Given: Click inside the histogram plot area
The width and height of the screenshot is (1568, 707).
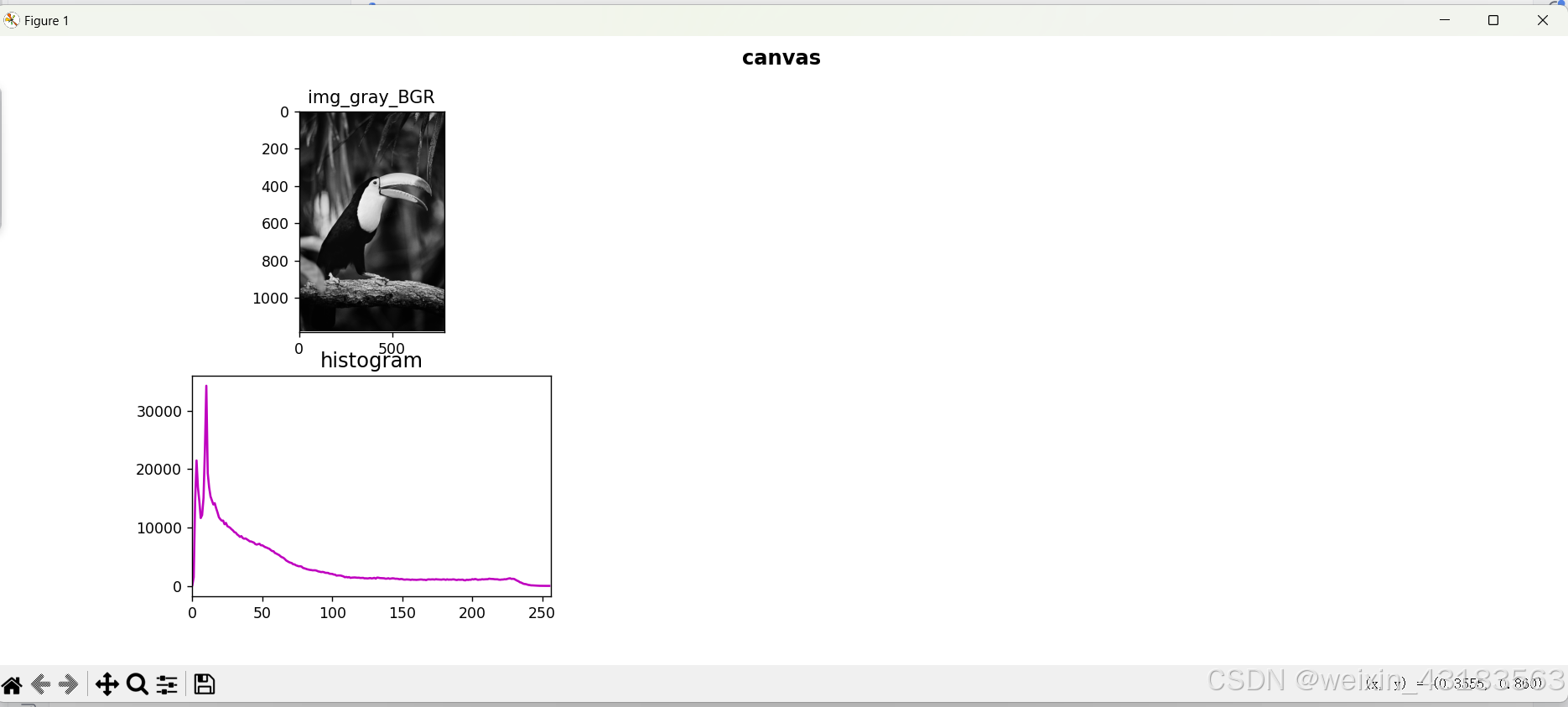Looking at the screenshot, I should pyautogui.click(x=372, y=486).
